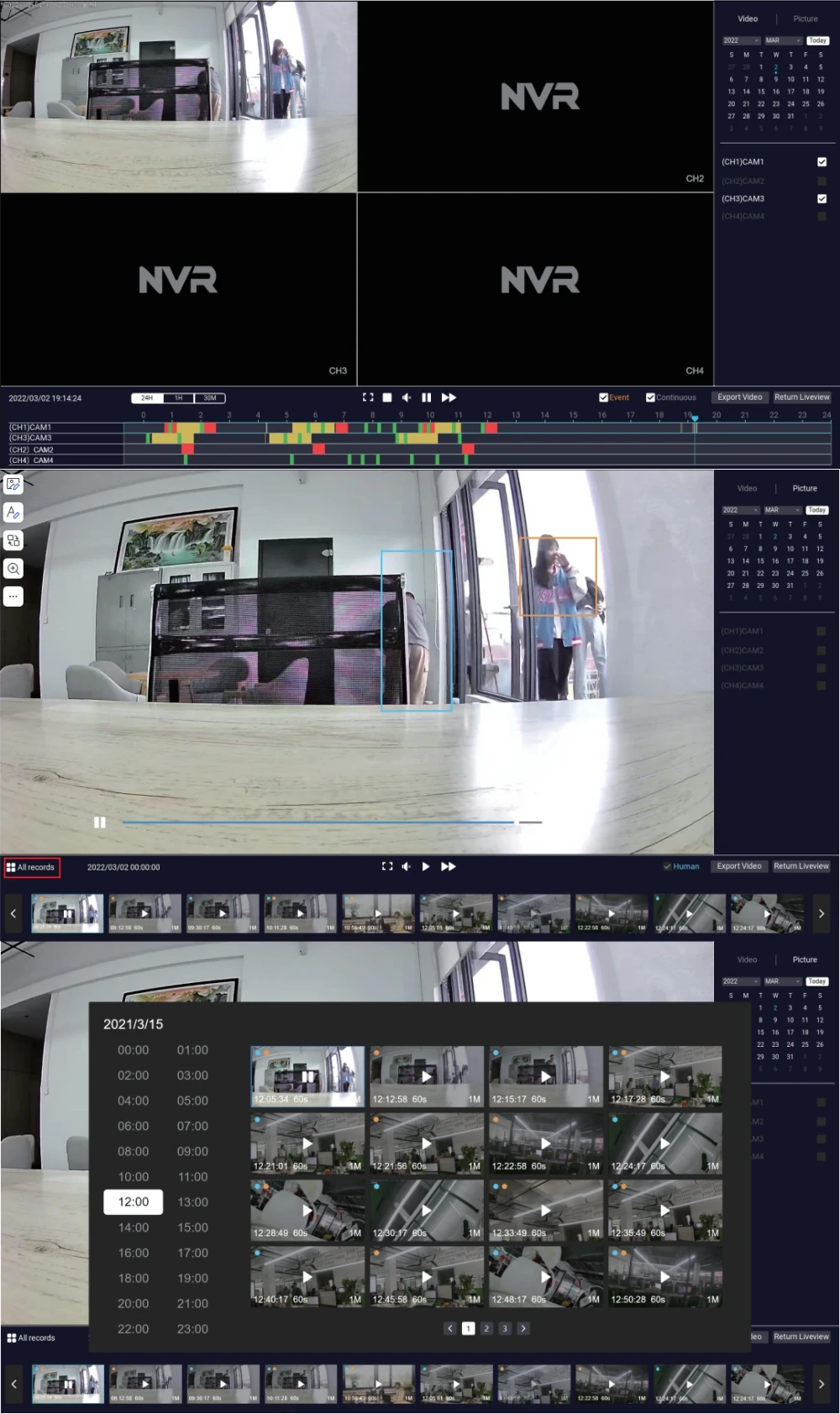Uncheck the Event checkbox
Image resolution: width=840 pixels, height=1414 pixels.
603,397
